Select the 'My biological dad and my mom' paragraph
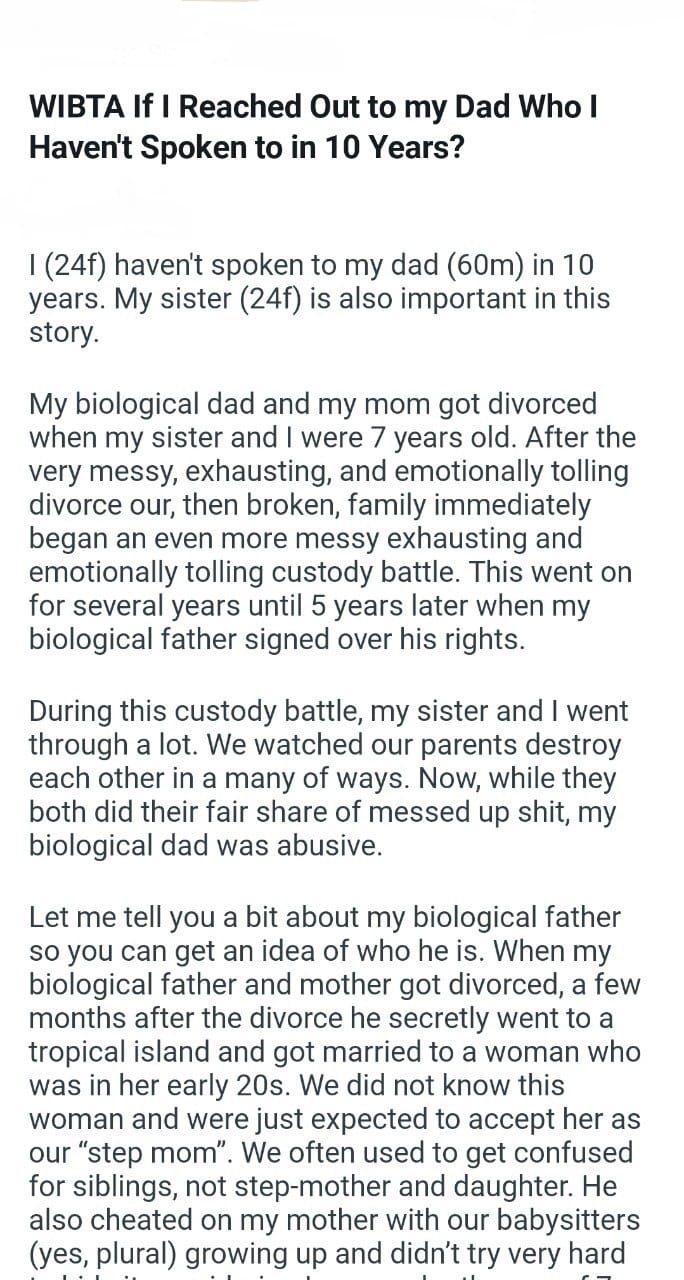The width and height of the screenshot is (684, 1280). click(331, 522)
